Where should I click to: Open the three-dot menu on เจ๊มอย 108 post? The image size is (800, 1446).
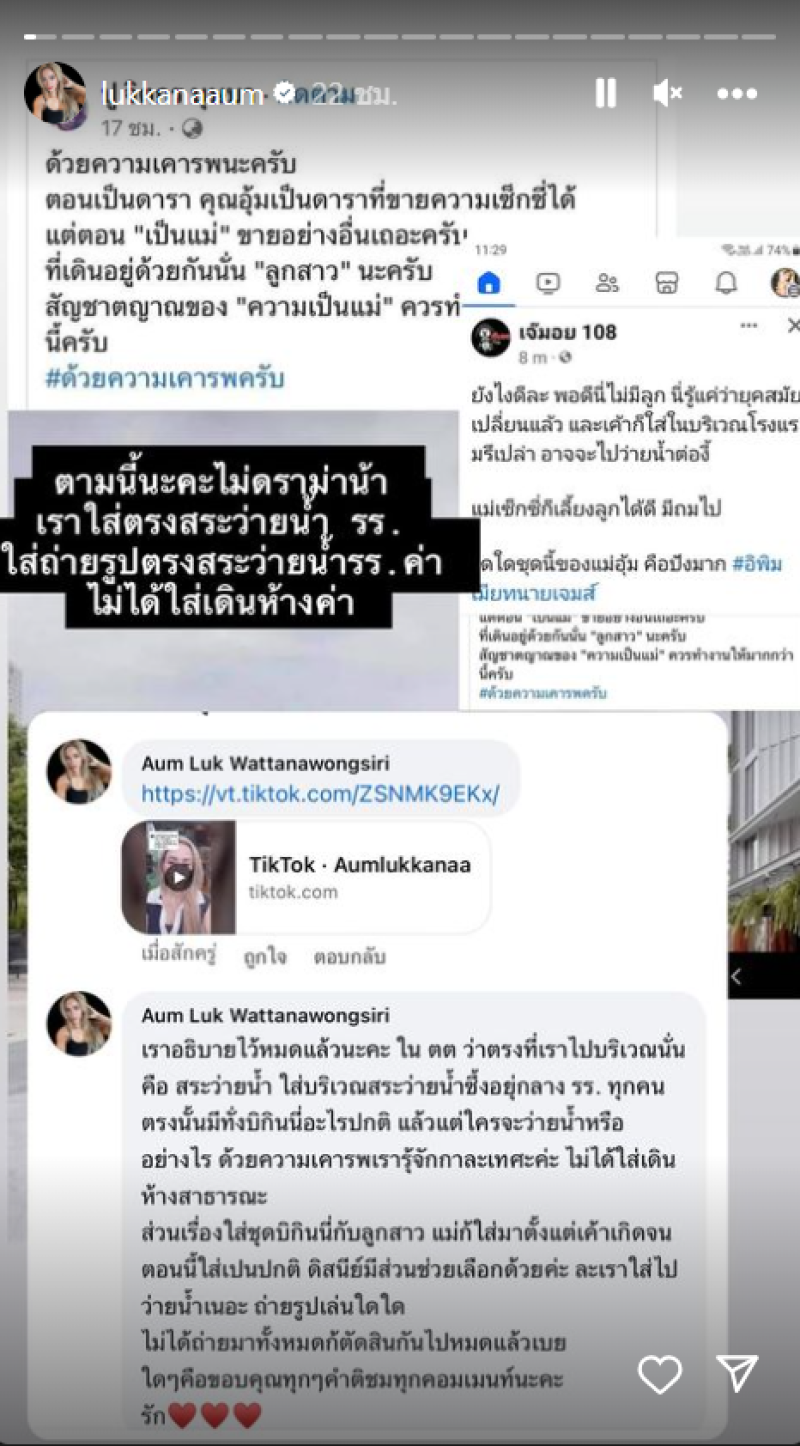point(748,326)
